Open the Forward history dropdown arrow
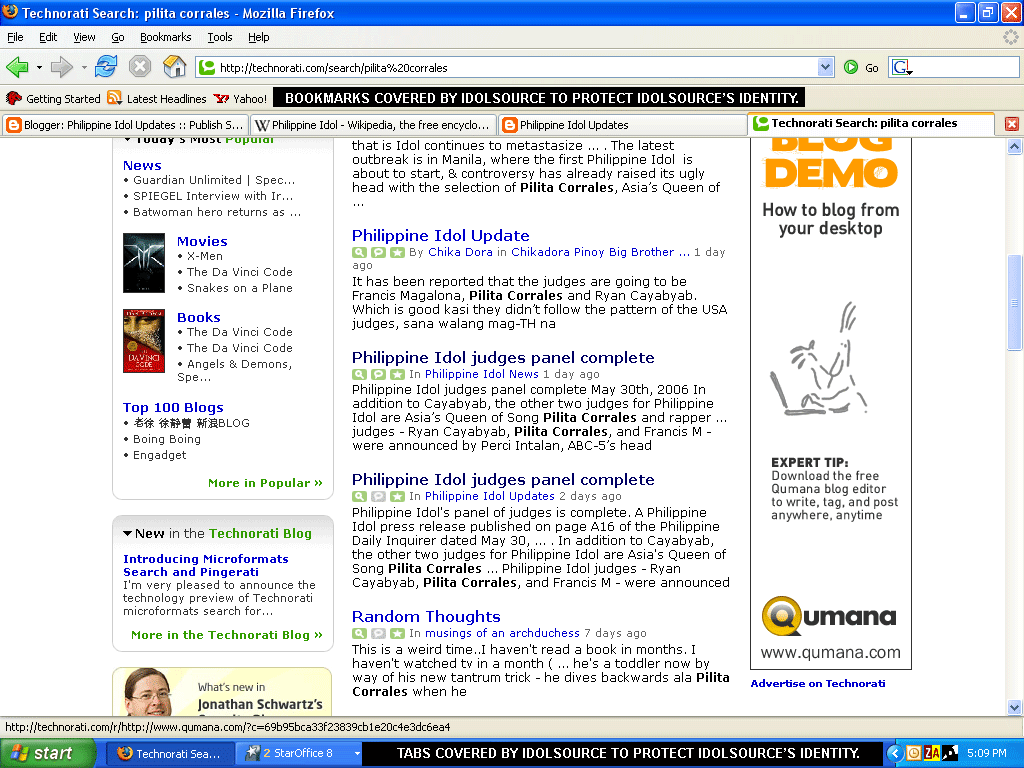Image resolution: width=1024 pixels, height=768 pixels. click(x=84, y=67)
